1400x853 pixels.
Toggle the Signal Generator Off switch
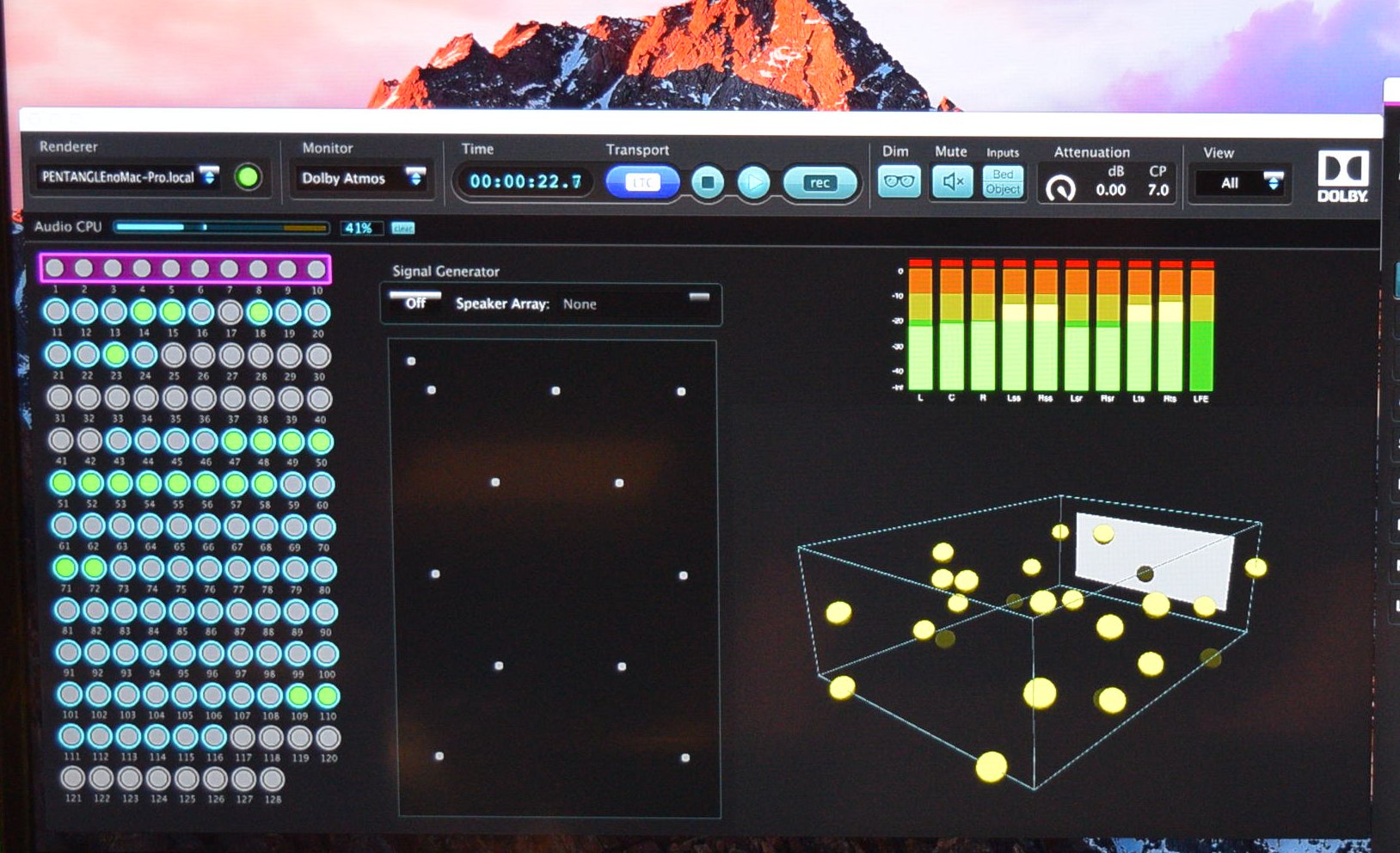(415, 303)
